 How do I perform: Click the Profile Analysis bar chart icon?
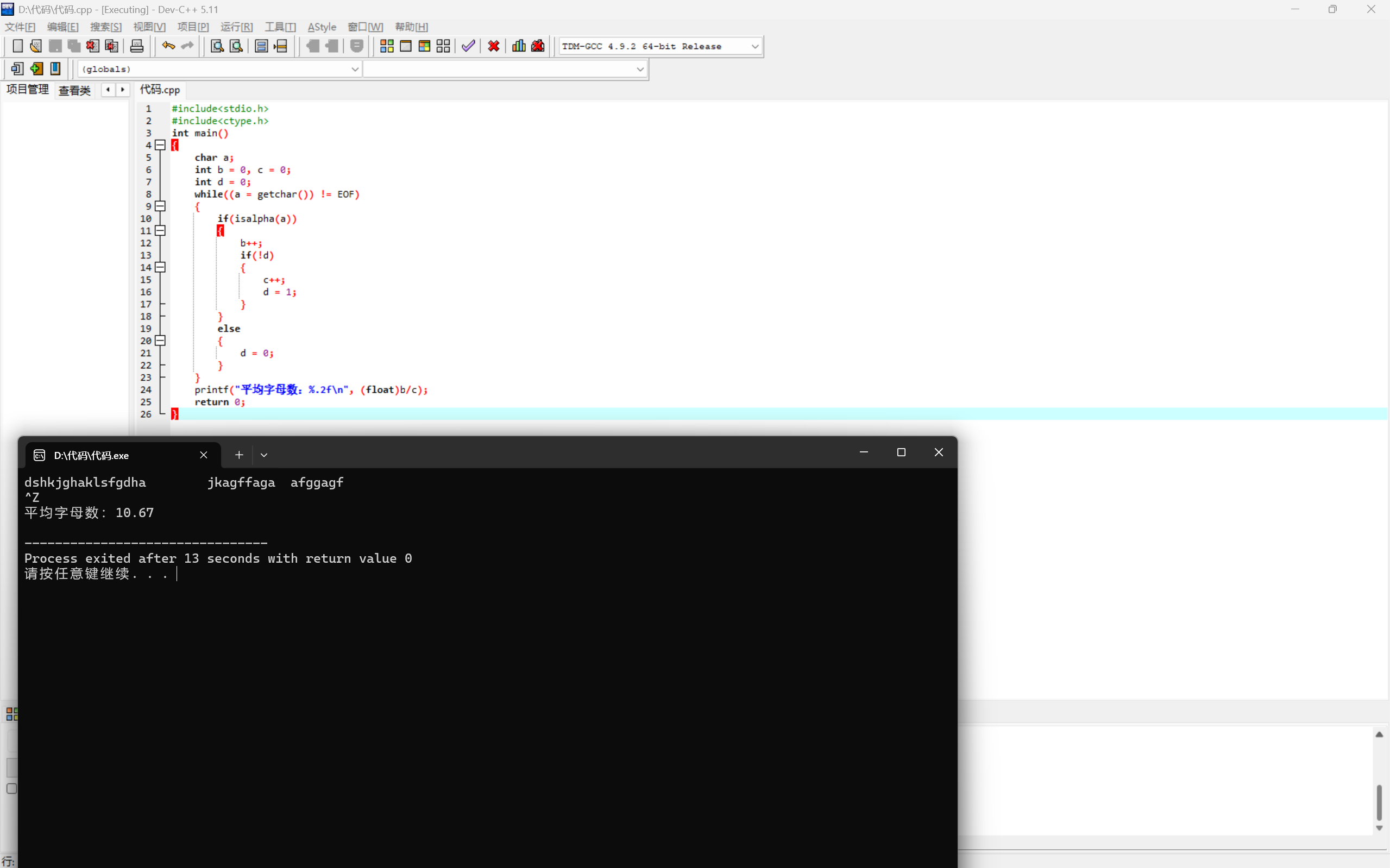[x=519, y=46]
